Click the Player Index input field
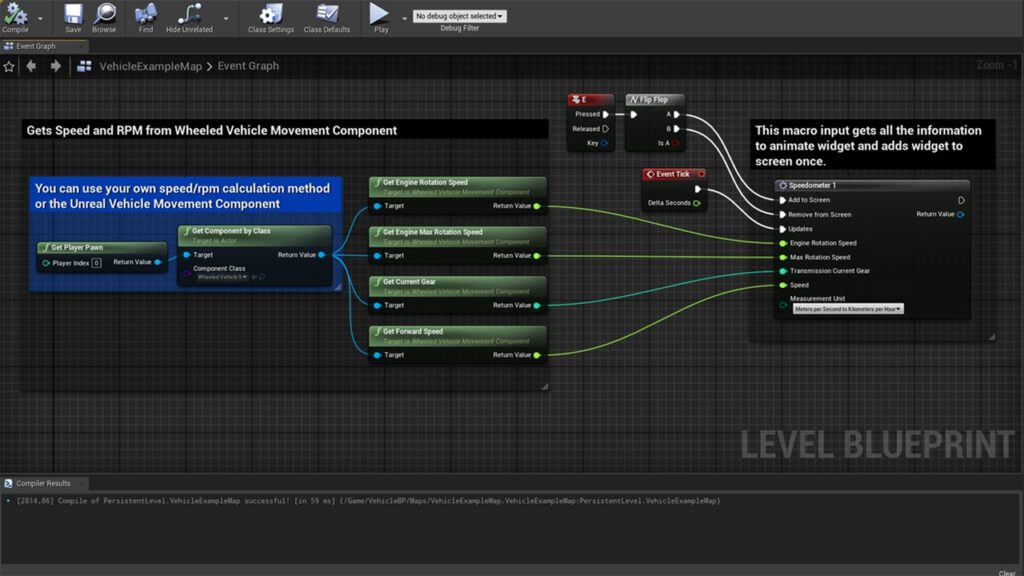The height and width of the screenshot is (576, 1024). [x=97, y=263]
